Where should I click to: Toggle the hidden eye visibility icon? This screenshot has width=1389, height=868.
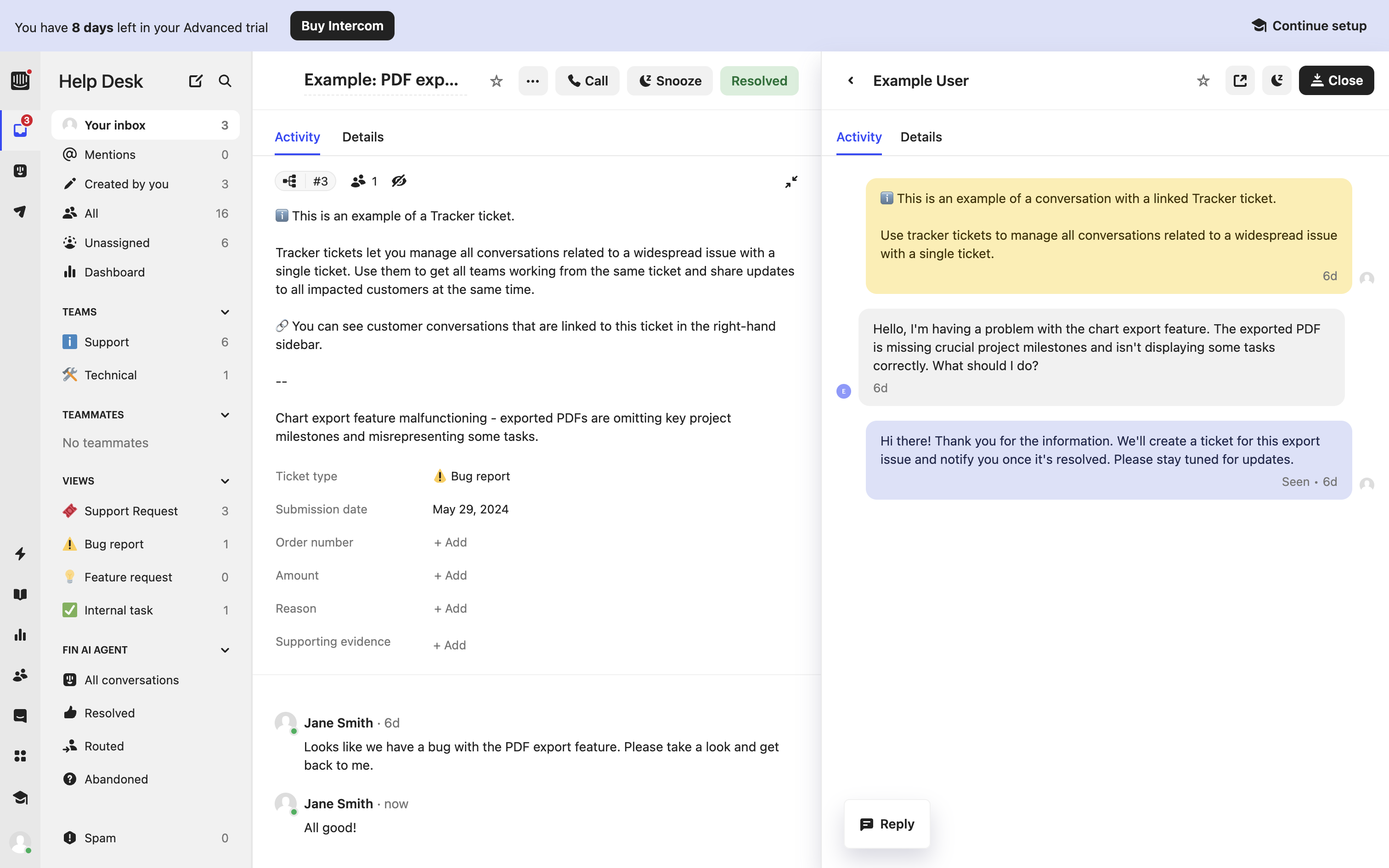(399, 181)
